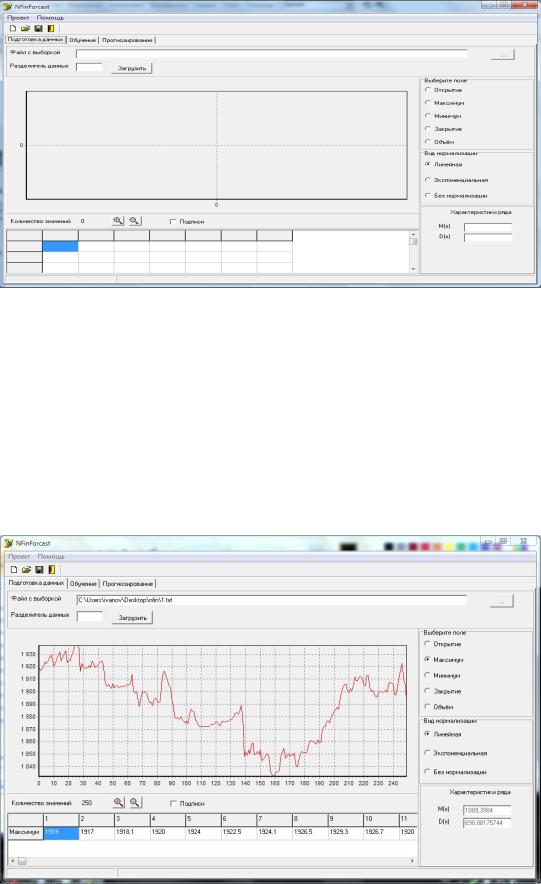Click Загрузить button in empty-chart window
The height and width of the screenshot is (884, 541).
(x=132, y=68)
